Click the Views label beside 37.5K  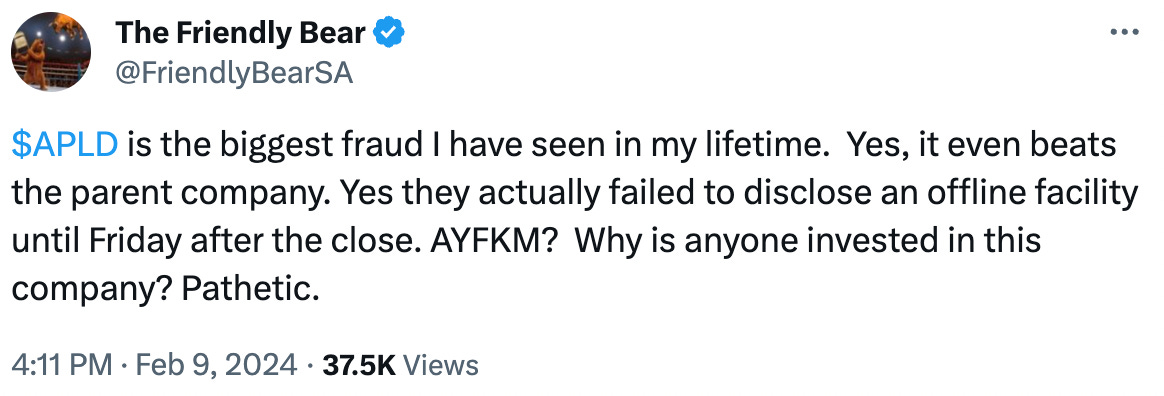443,365
